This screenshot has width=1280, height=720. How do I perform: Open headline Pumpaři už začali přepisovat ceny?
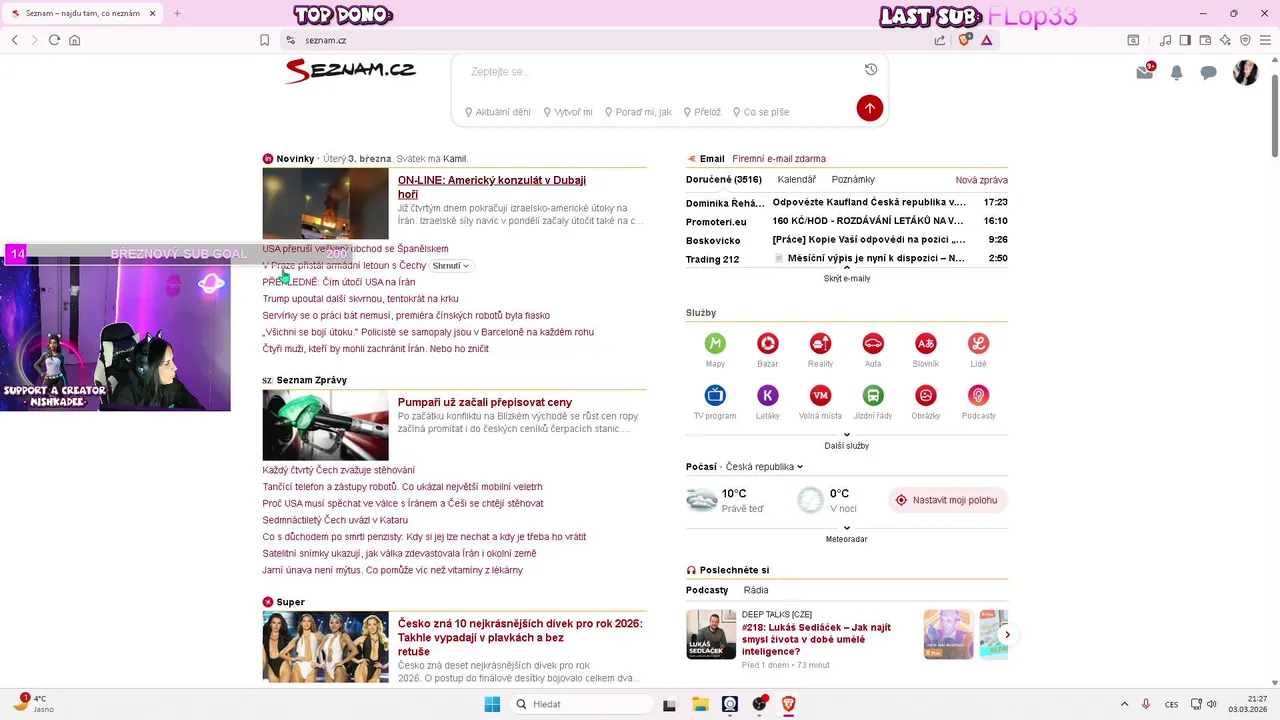[x=485, y=402]
